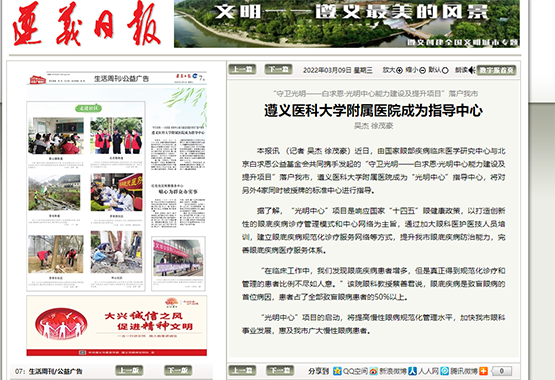Go to previous page with 上一版 button

point(129,370)
